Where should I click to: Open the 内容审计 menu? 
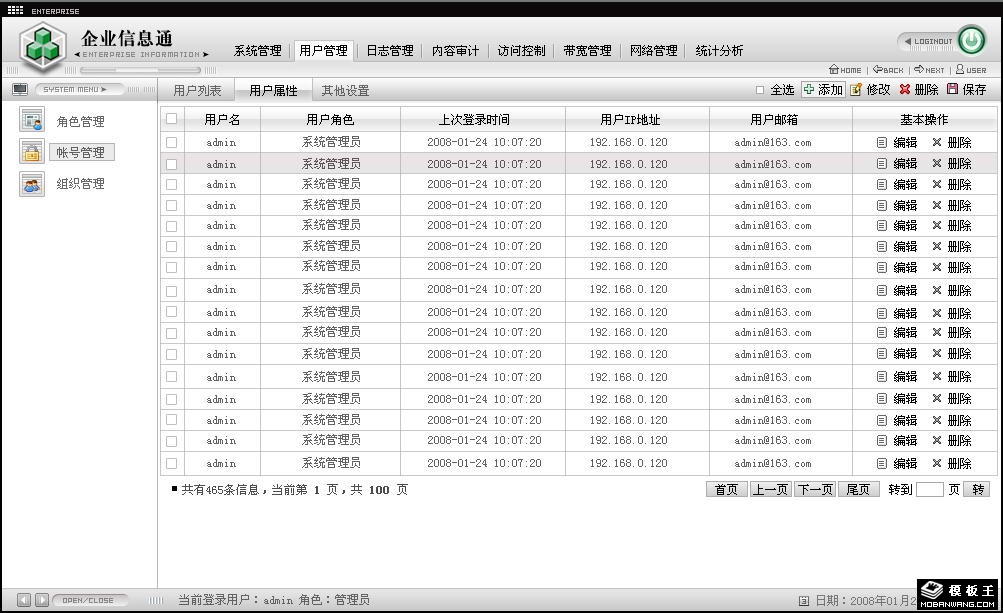click(x=455, y=51)
